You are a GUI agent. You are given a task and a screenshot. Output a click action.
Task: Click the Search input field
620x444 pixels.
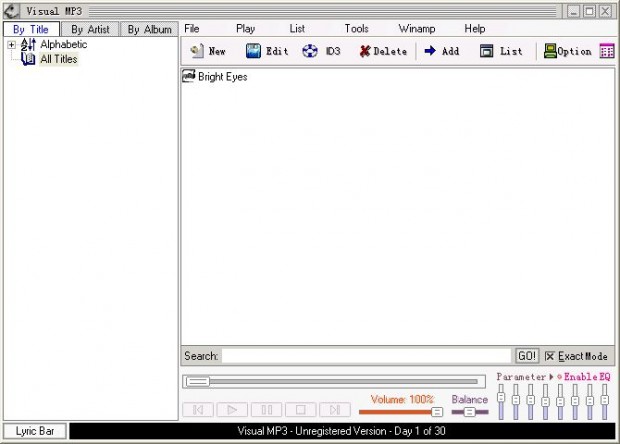367,356
